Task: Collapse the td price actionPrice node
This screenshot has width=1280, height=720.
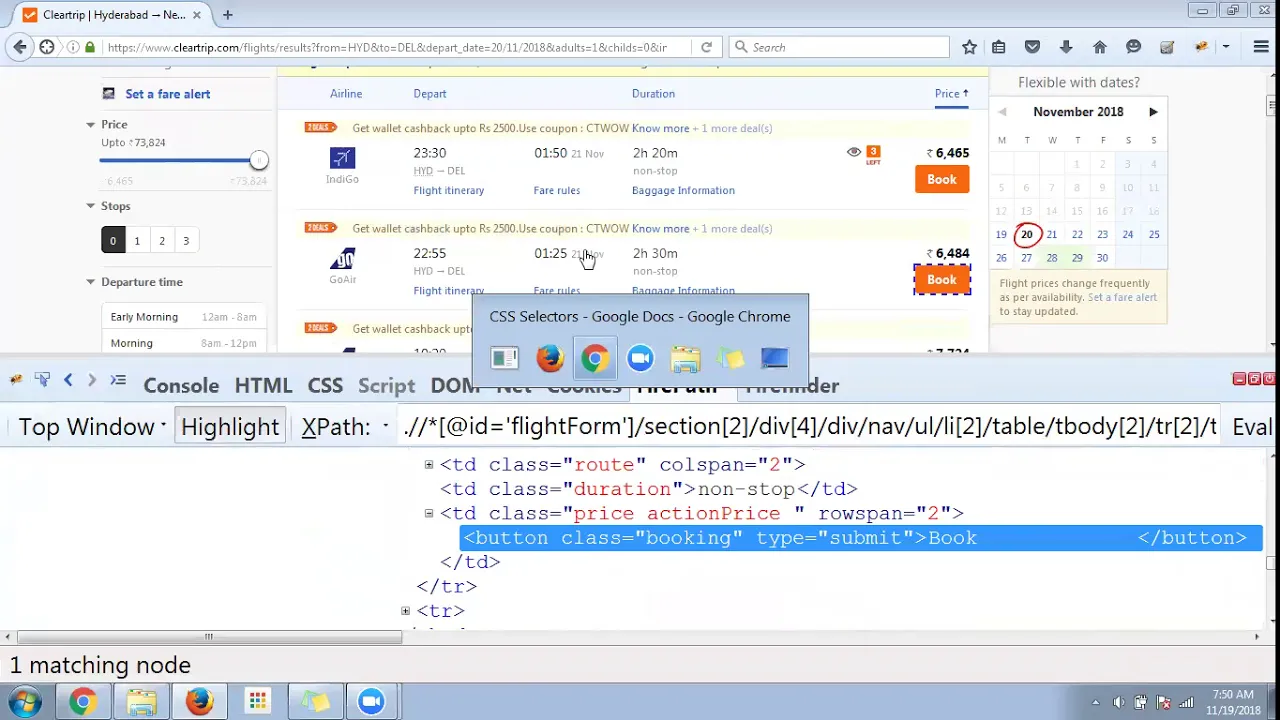Action: [429, 513]
